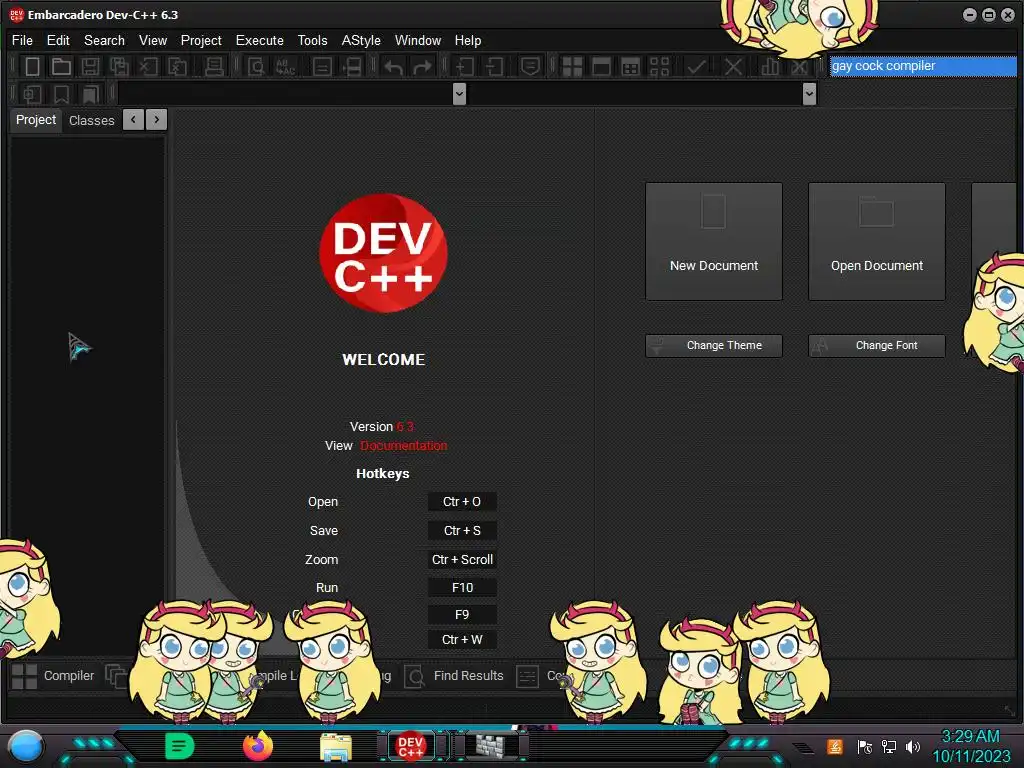The width and height of the screenshot is (1024, 768).
Task: Click the Indent toolbar icon
Action: click(465, 66)
